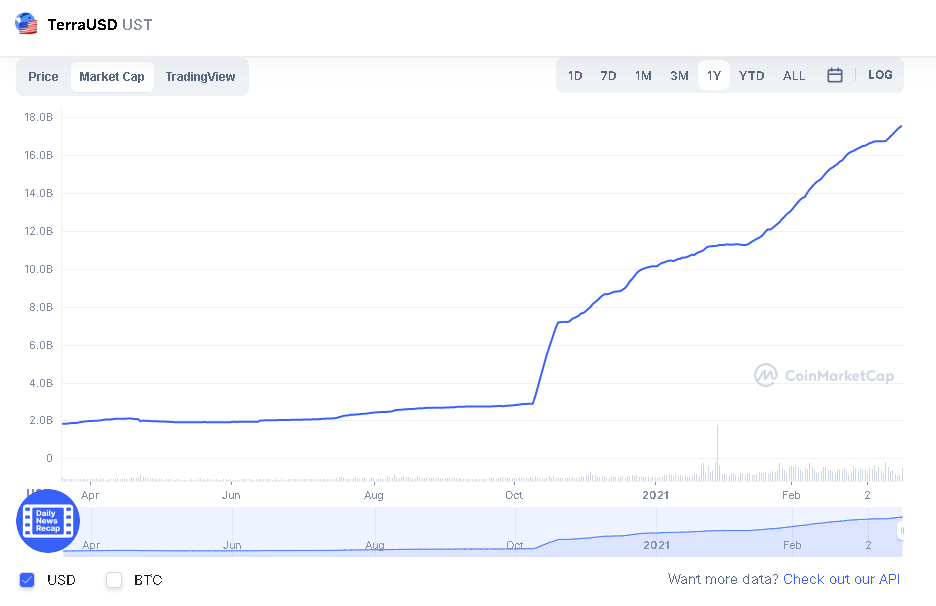Select the 7D time range
This screenshot has height=606, width=936.
point(608,76)
